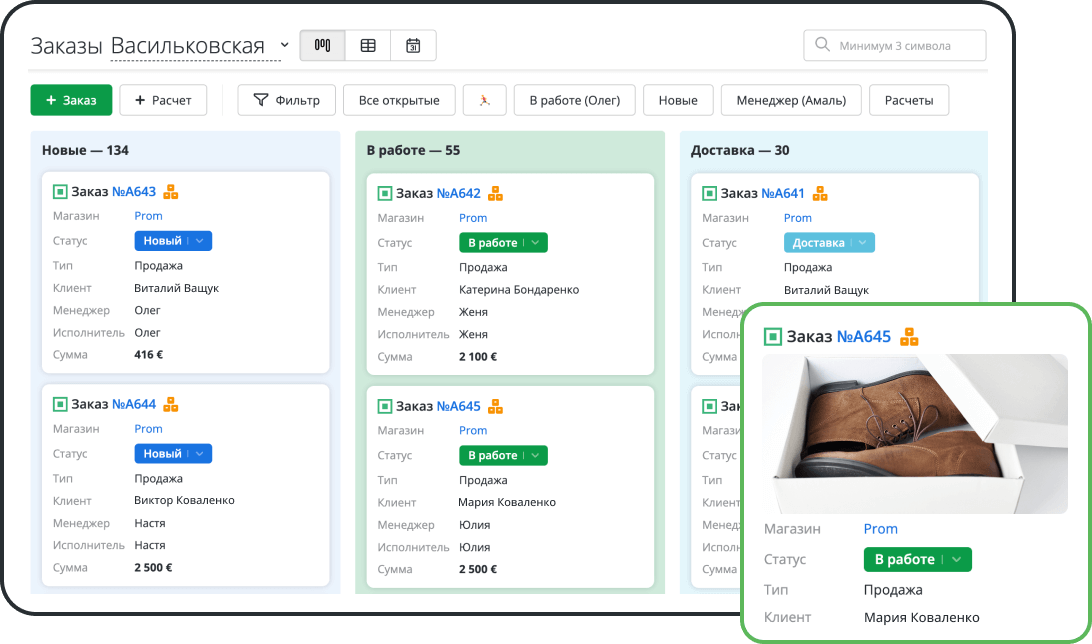1092x644 pixels.
Task: Switch to kanban board view
Action: [x=322, y=45]
